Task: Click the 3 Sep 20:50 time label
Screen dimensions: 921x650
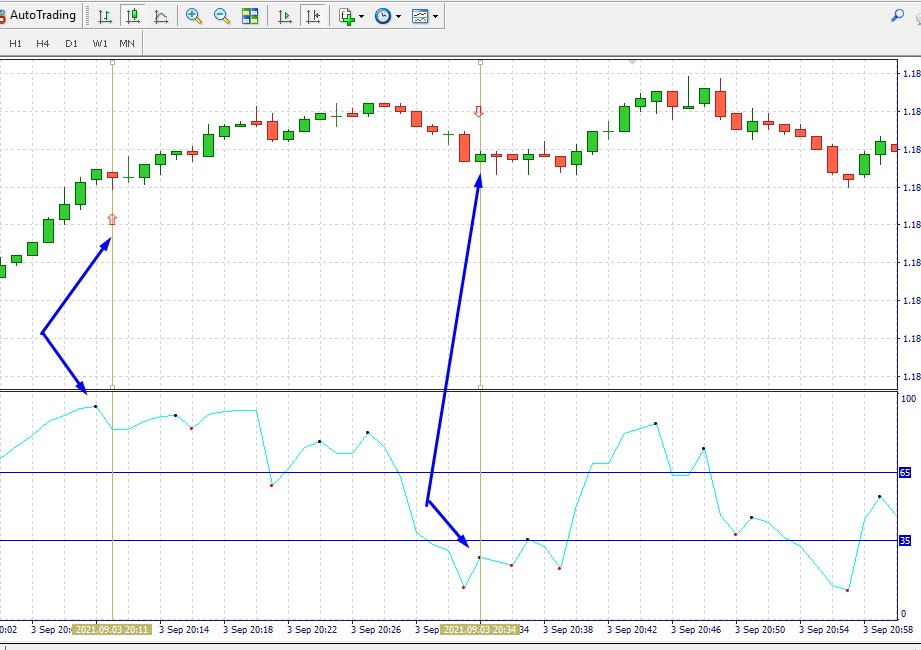Action: coord(760,629)
